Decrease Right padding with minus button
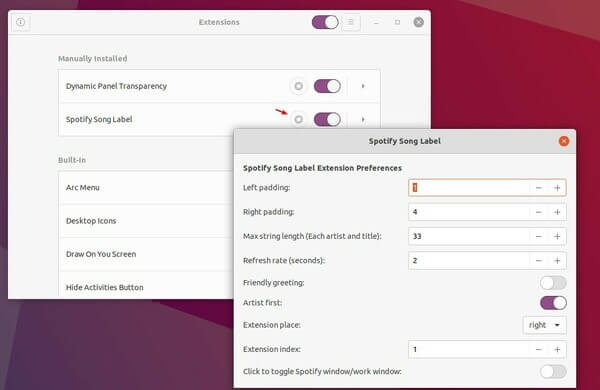This screenshot has height=390, width=600. tap(538, 212)
